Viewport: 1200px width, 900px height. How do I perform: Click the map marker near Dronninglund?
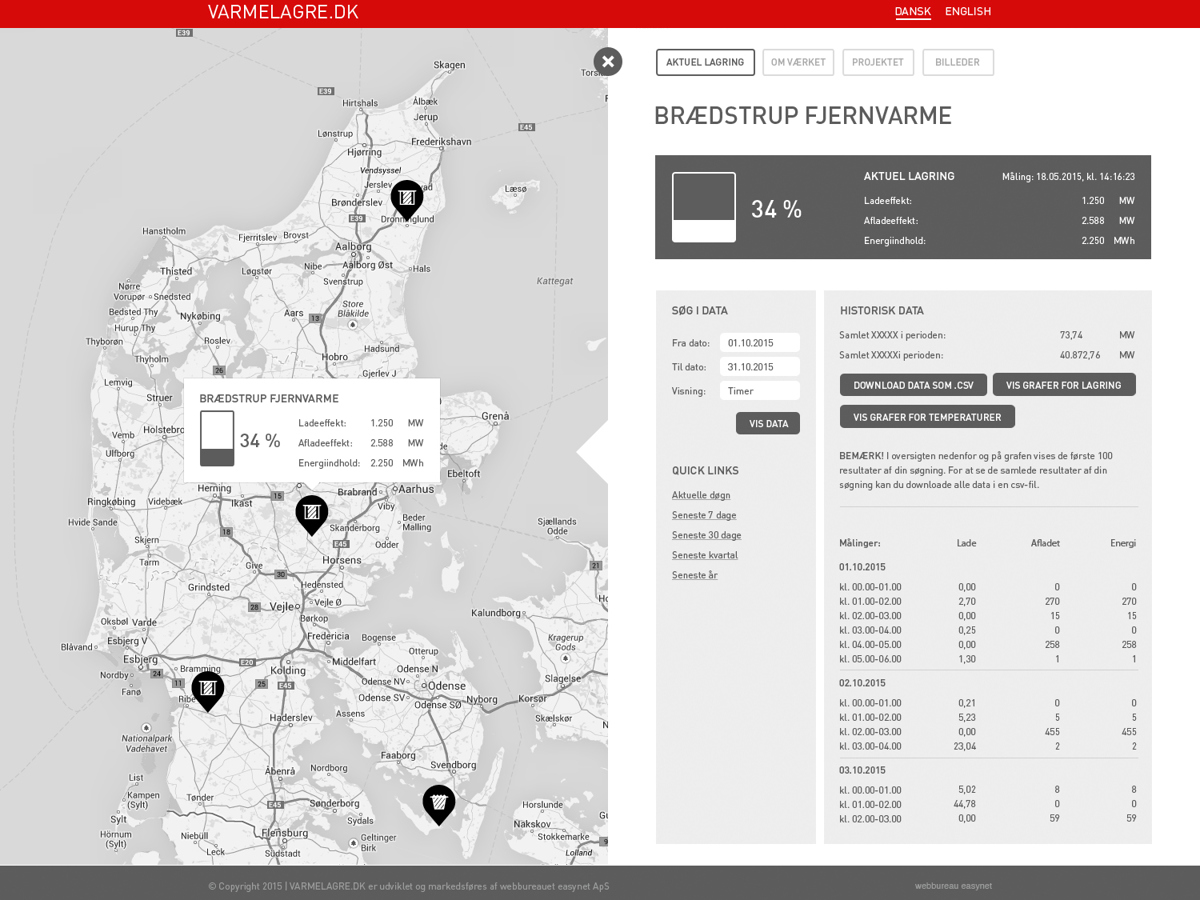(x=407, y=199)
